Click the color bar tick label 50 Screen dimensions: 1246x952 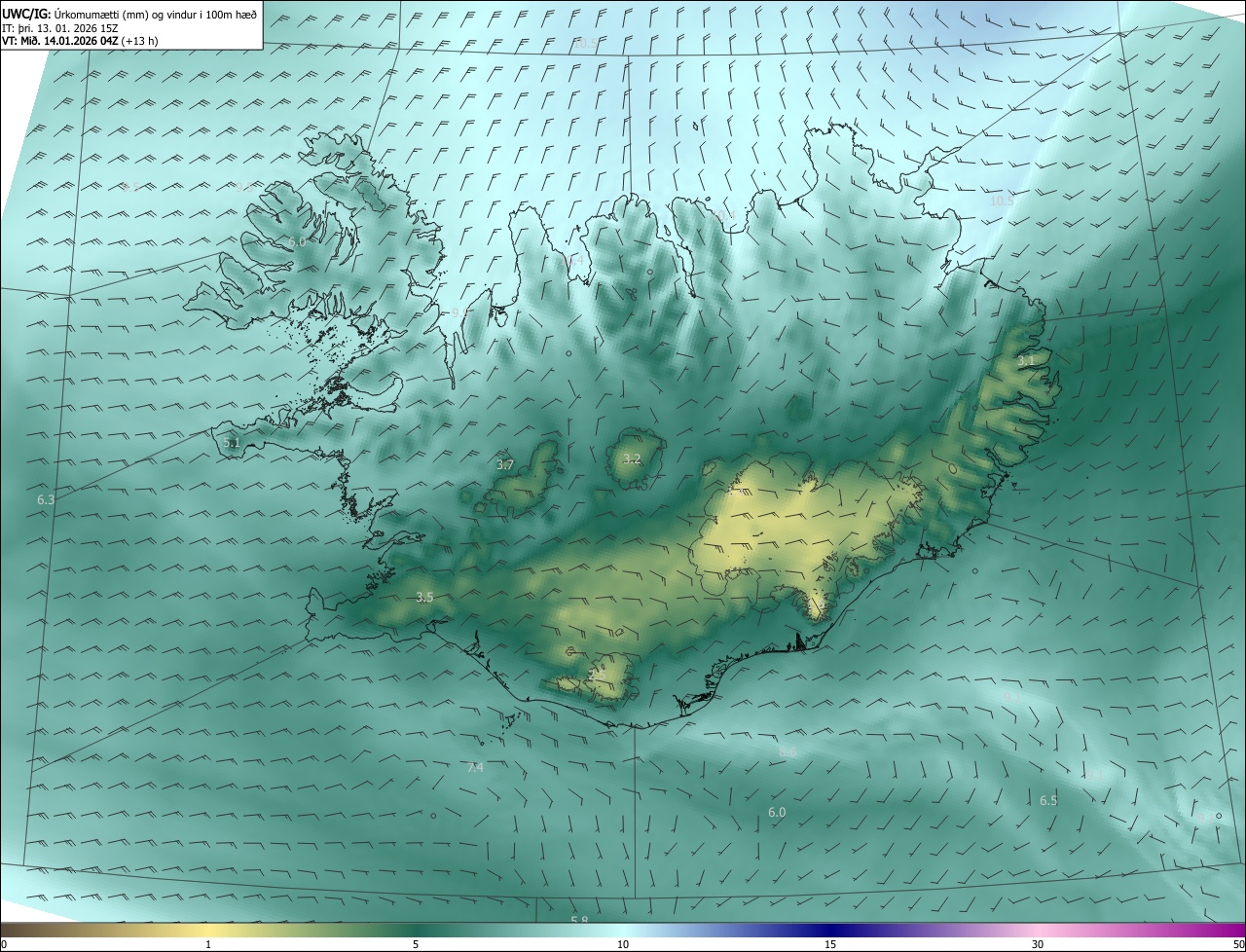[1238, 944]
